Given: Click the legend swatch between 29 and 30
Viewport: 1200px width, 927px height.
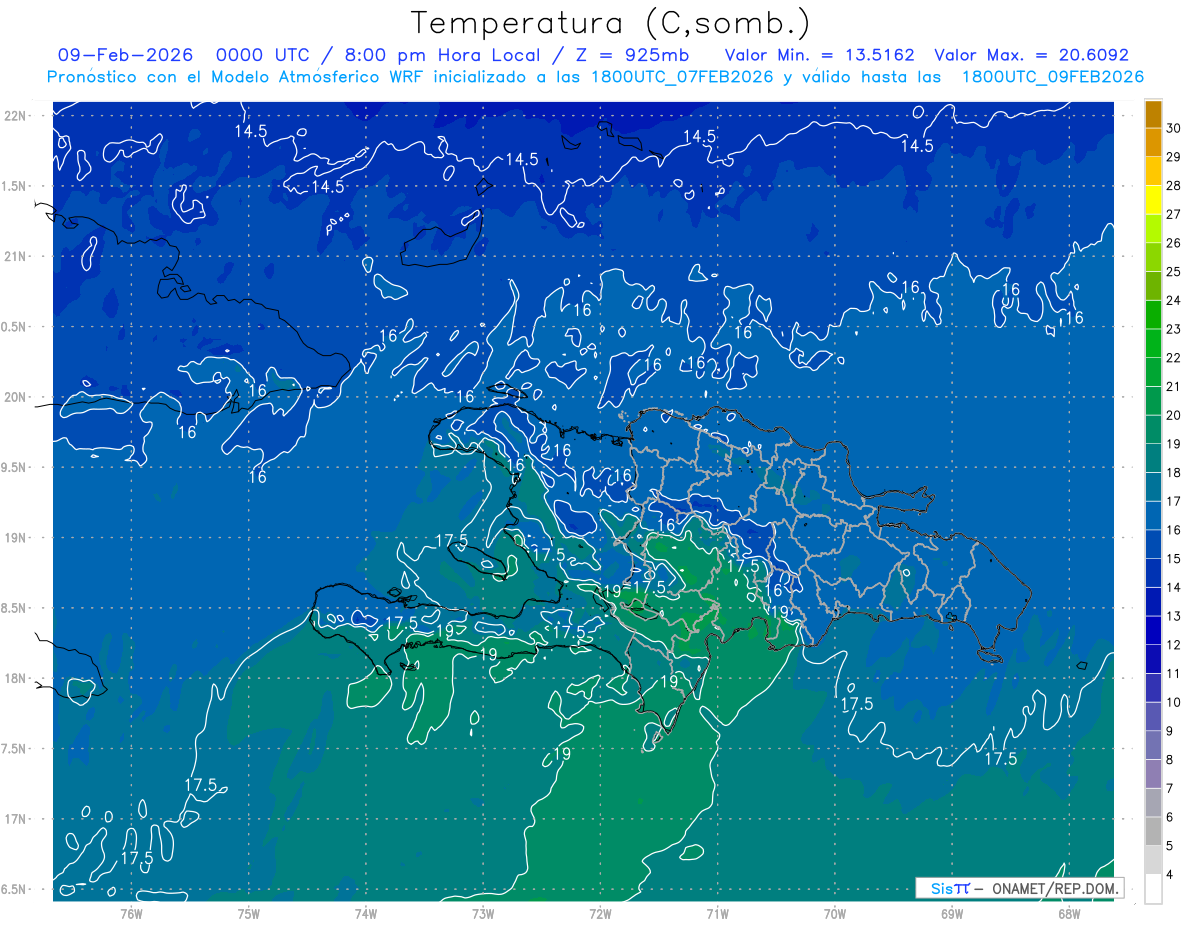Looking at the screenshot, I should tap(1153, 141).
